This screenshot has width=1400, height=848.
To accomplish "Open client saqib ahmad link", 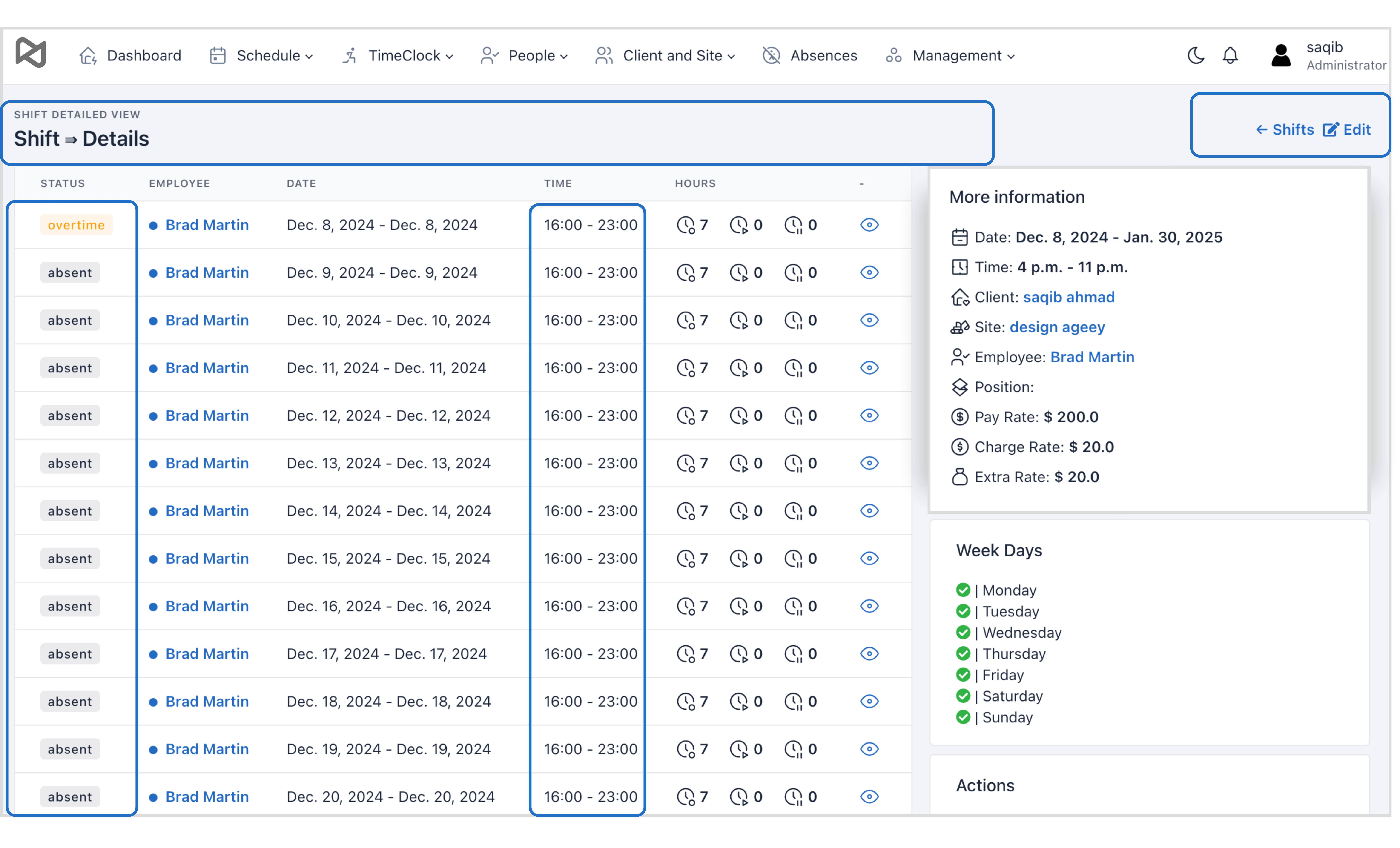I will [1069, 297].
